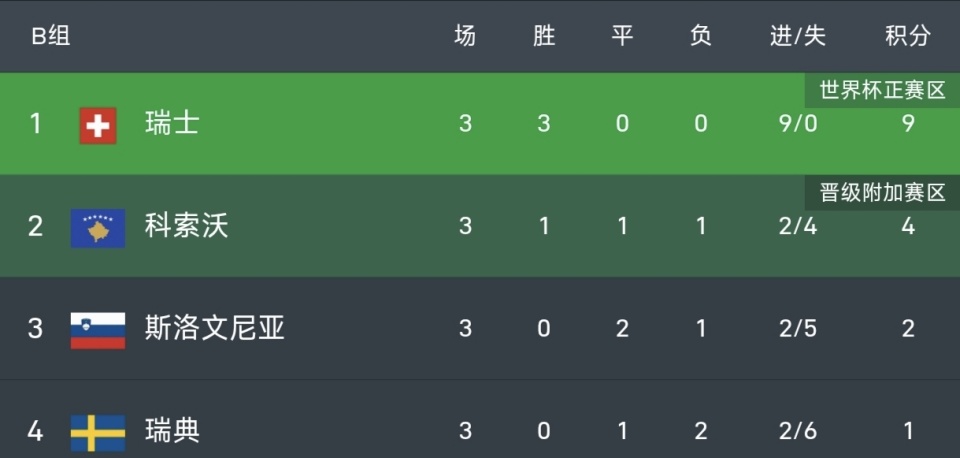Click the 胜 column header
Image resolution: width=960 pixels, height=458 pixels.
(544, 37)
